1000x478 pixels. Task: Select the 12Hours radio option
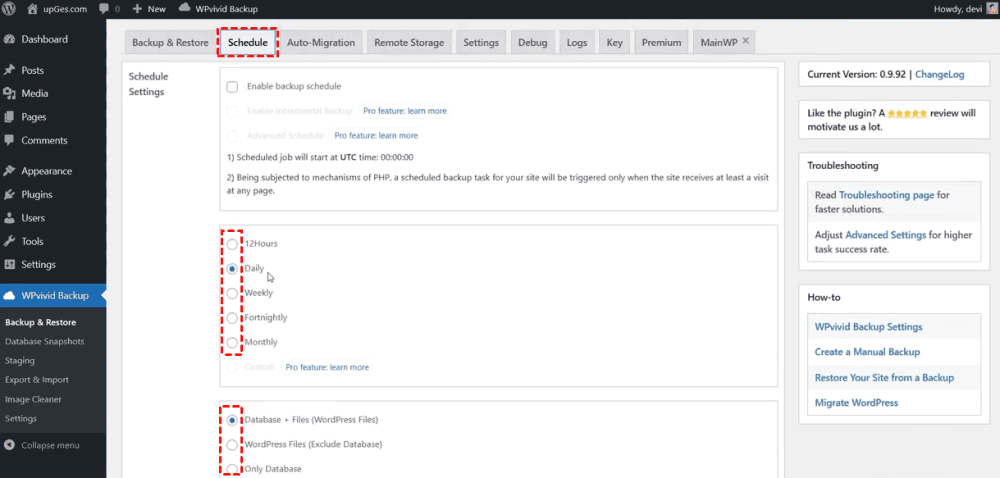coord(232,244)
